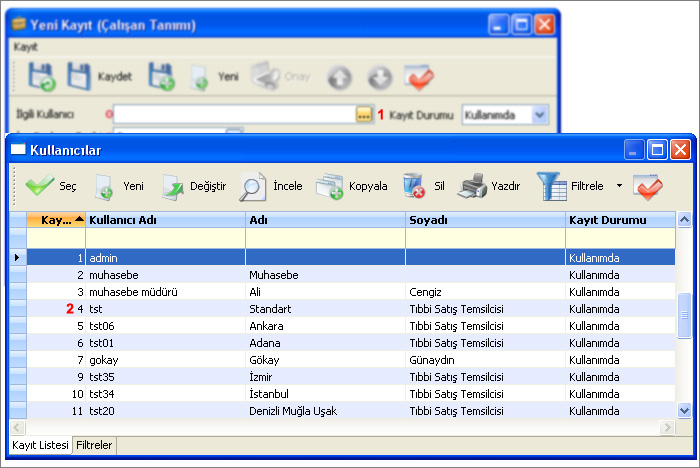Expand the Filtrele dropdown arrow
This screenshot has width=700, height=468.
618,186
